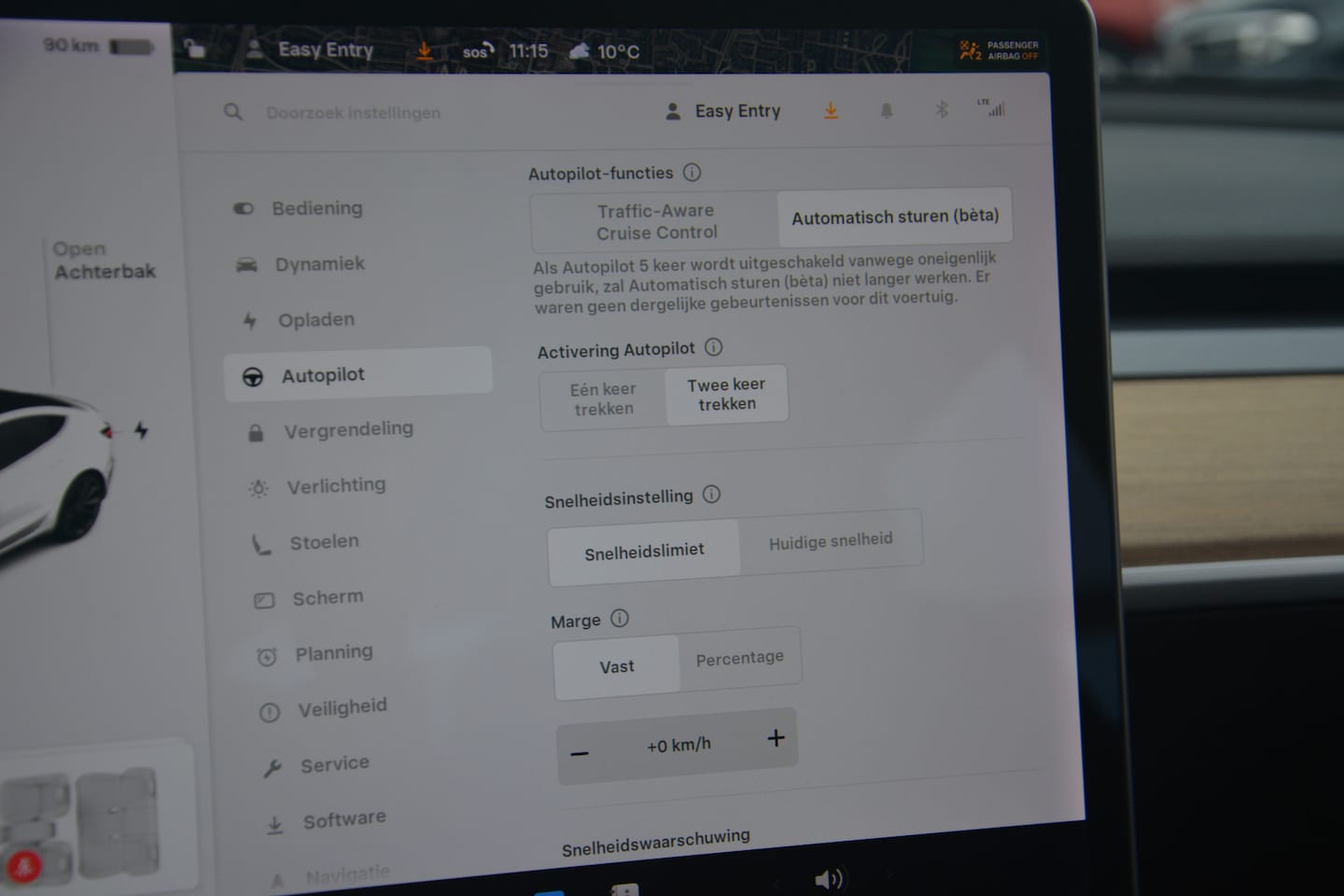Increase speed offset with the plus button
The image size is (1344, 896).
click(776, 738)
